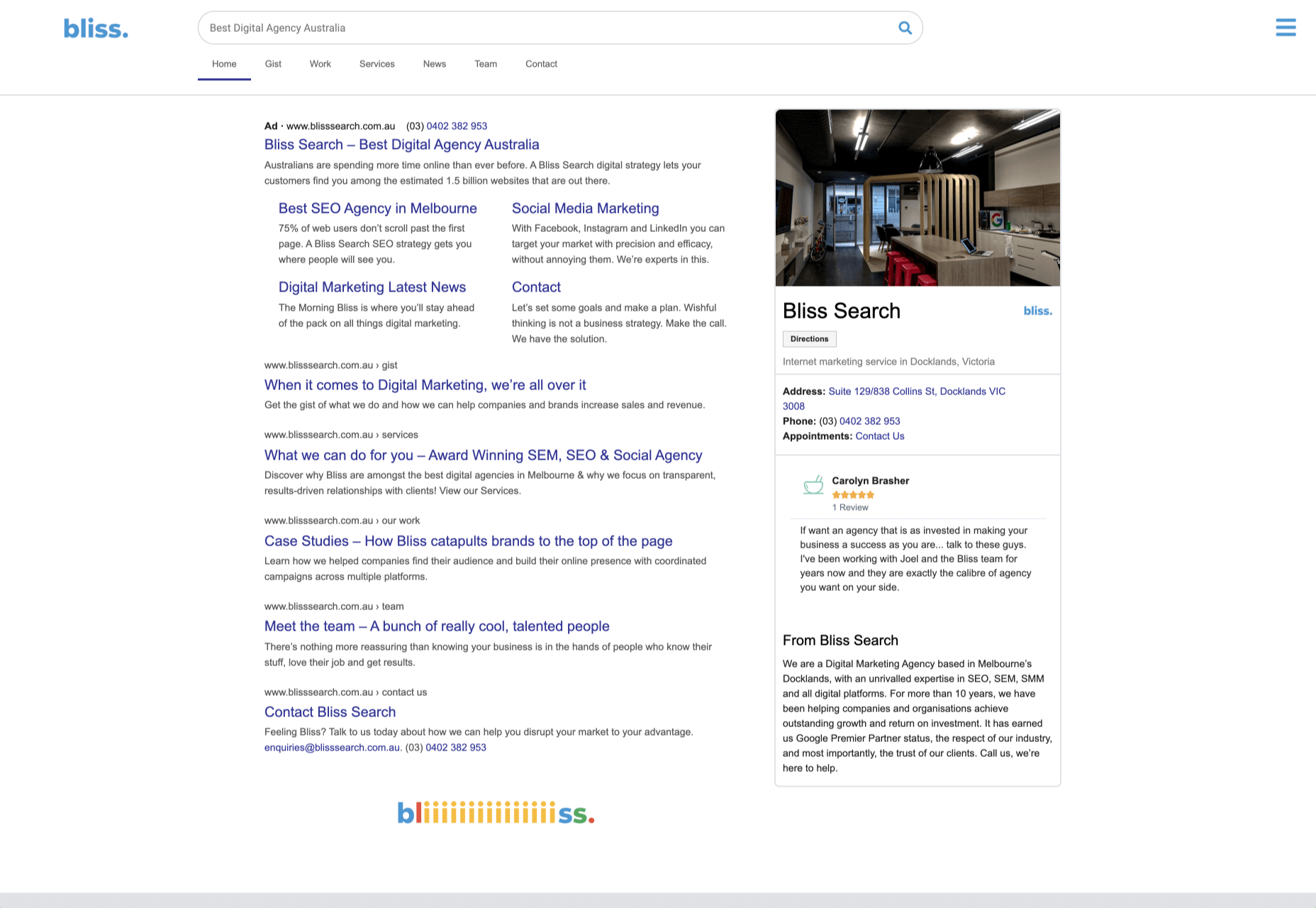Screen dimensions: 1316x908
Task: Open the hamburger menu icon
Action: (1286, 28)
